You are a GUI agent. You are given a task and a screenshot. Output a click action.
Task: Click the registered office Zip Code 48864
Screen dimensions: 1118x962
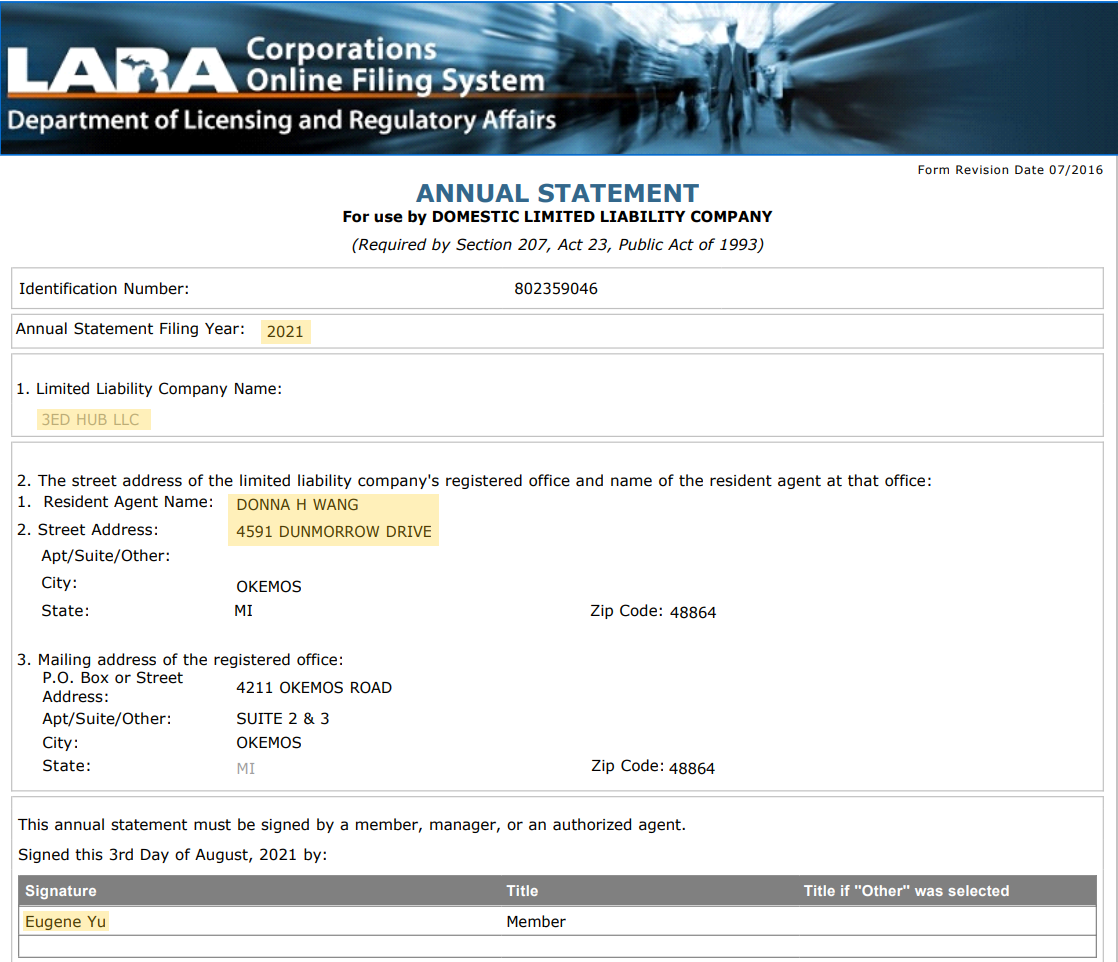click(x=693, y=613)
